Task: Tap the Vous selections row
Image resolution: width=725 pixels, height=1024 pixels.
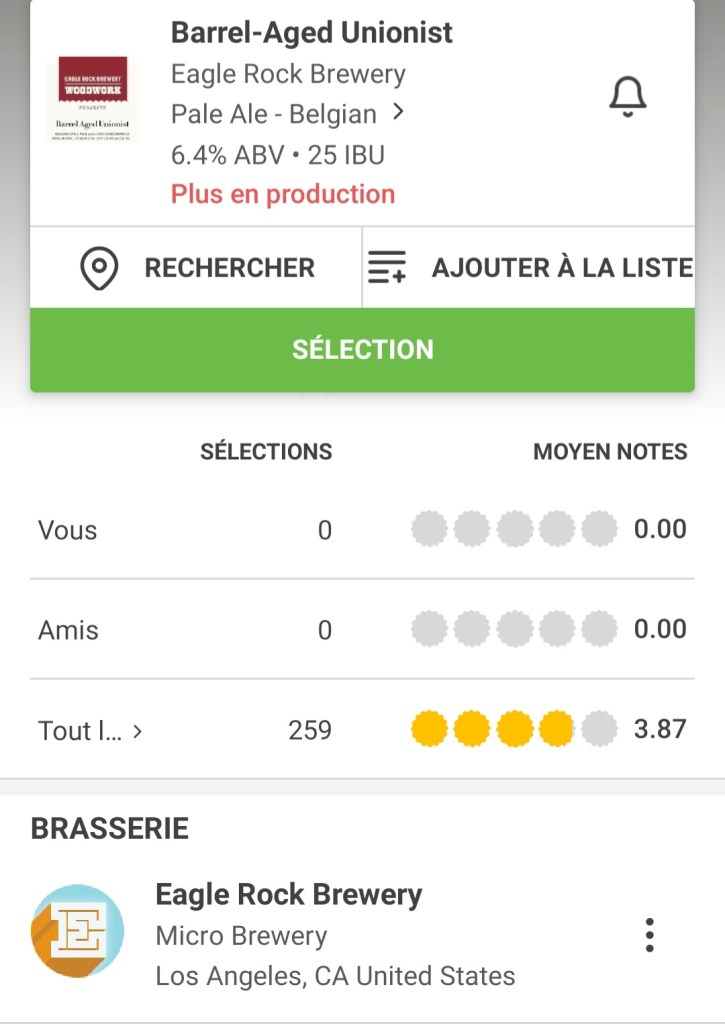Action: [x=68, y=530]
